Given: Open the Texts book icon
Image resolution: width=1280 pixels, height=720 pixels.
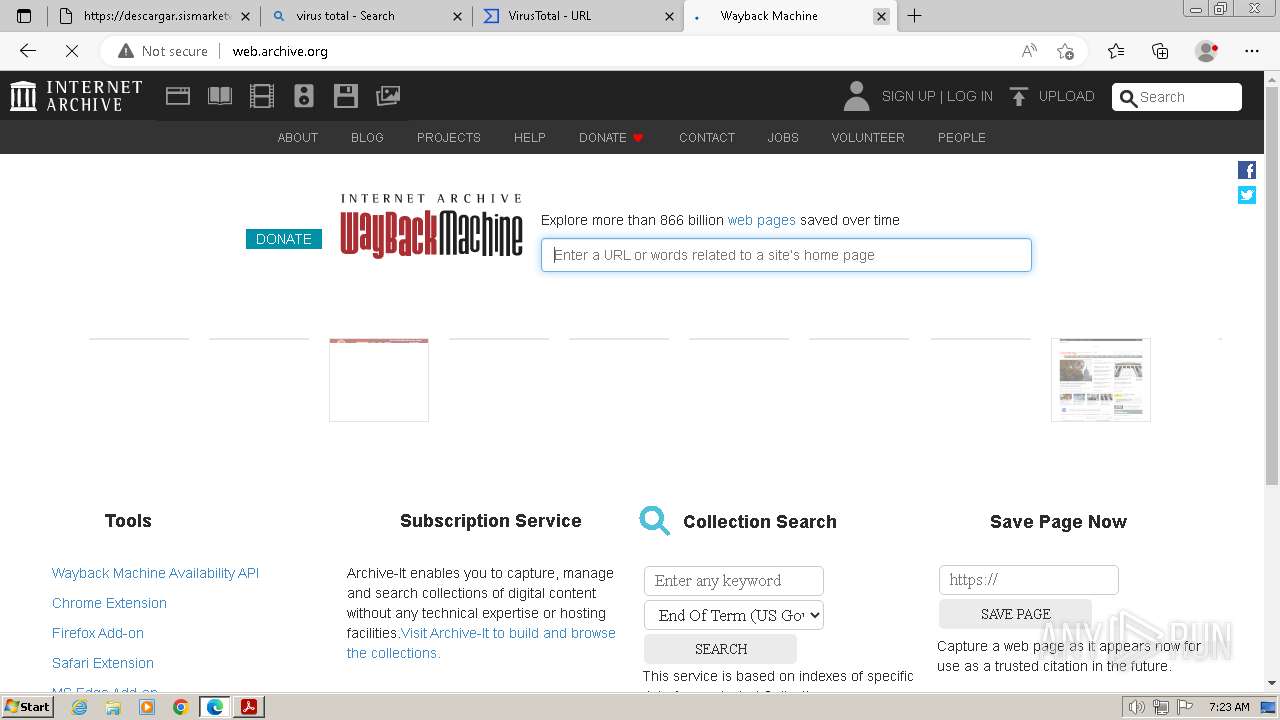Looking at the screenshot, I should (x=220, y=96).
